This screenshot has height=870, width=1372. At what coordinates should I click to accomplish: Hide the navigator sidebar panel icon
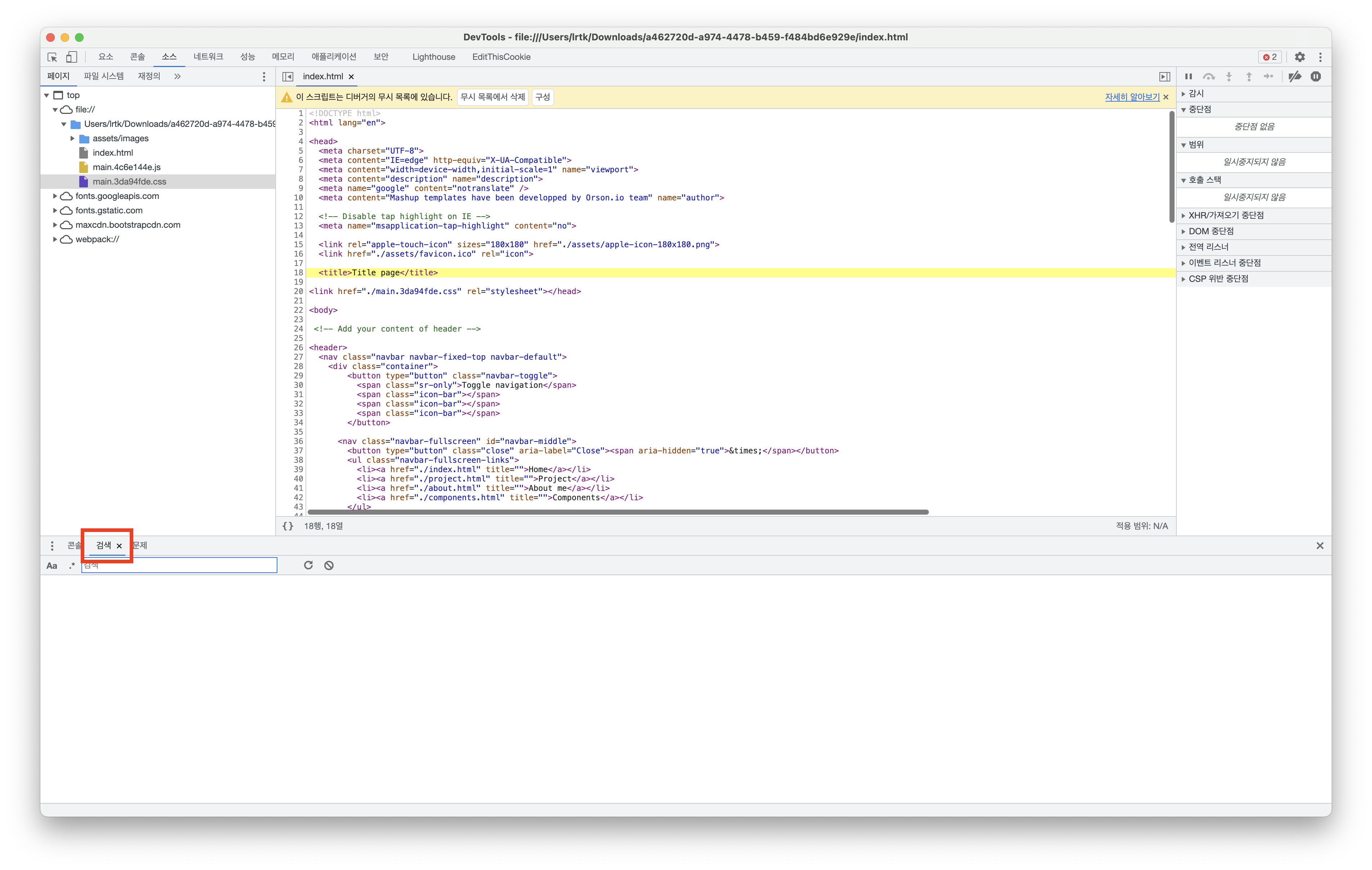point(288,76)
